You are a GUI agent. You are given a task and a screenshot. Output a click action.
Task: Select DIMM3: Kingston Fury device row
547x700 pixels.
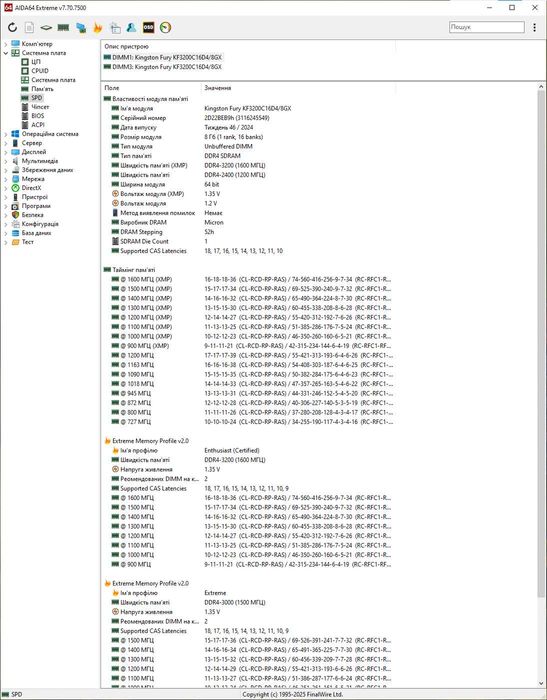[163, 67]
